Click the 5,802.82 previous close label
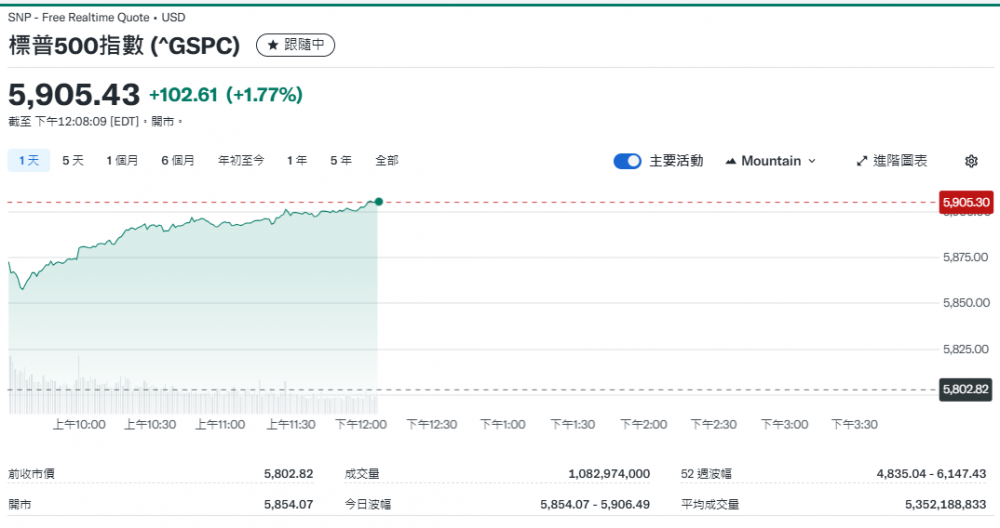1000x528 pixels. coord(966,389)
